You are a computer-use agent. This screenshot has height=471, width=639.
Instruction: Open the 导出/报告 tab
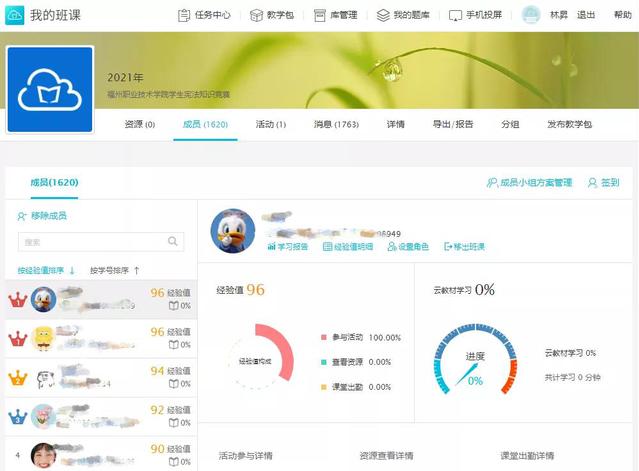click(x=452, y=124)
